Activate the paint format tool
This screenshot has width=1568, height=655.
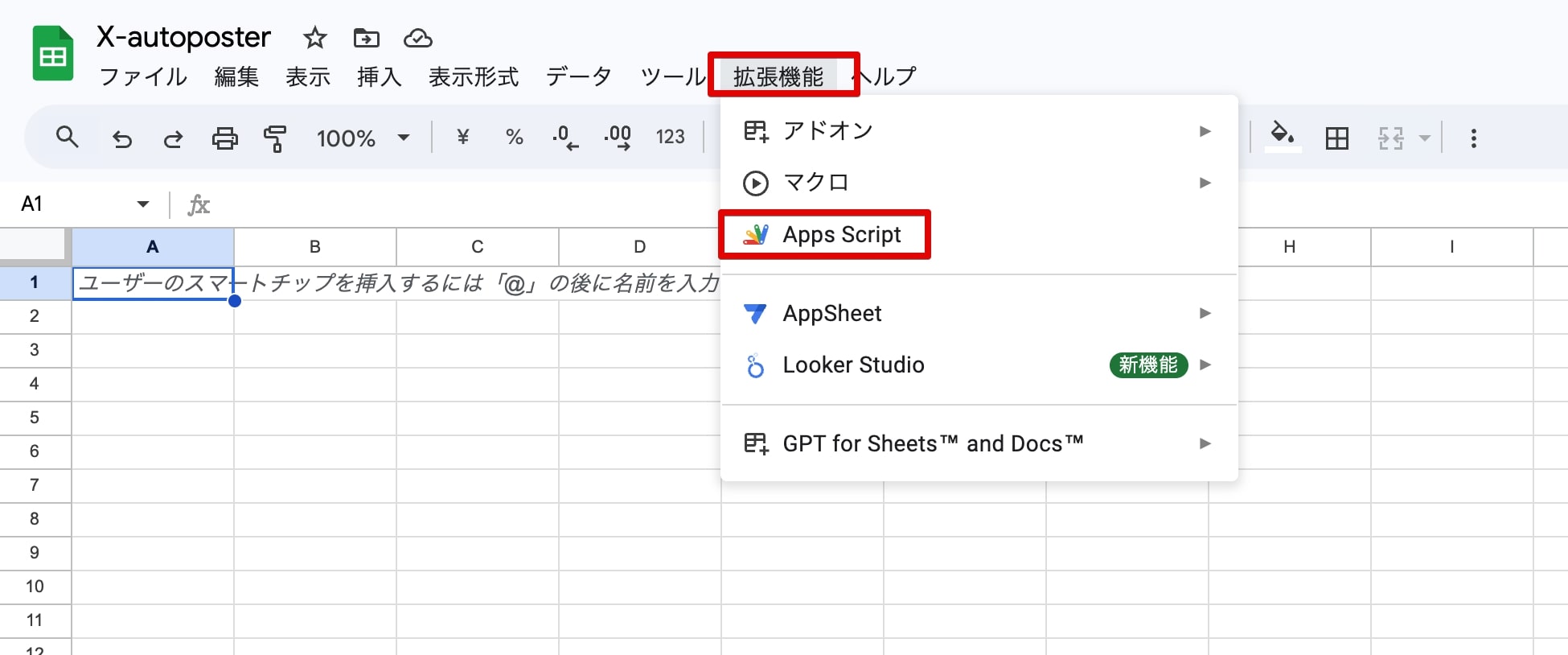click(x=275, y=138)
